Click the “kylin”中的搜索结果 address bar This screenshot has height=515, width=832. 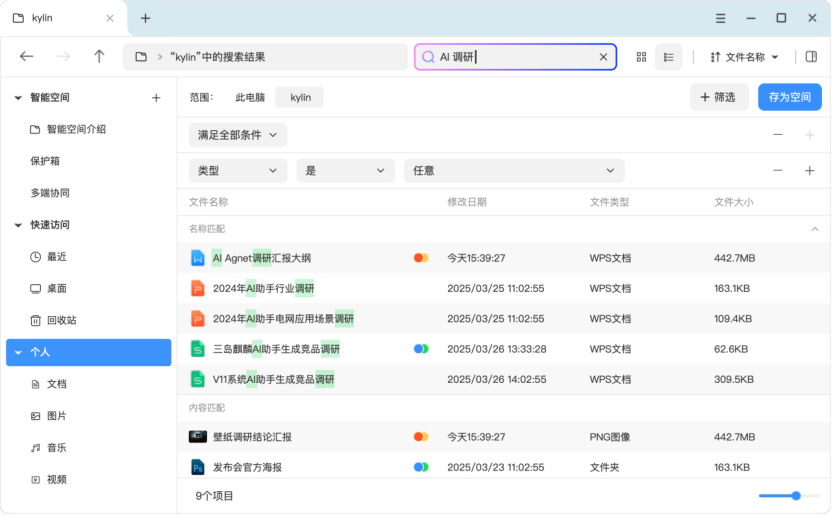coord(265,57)
